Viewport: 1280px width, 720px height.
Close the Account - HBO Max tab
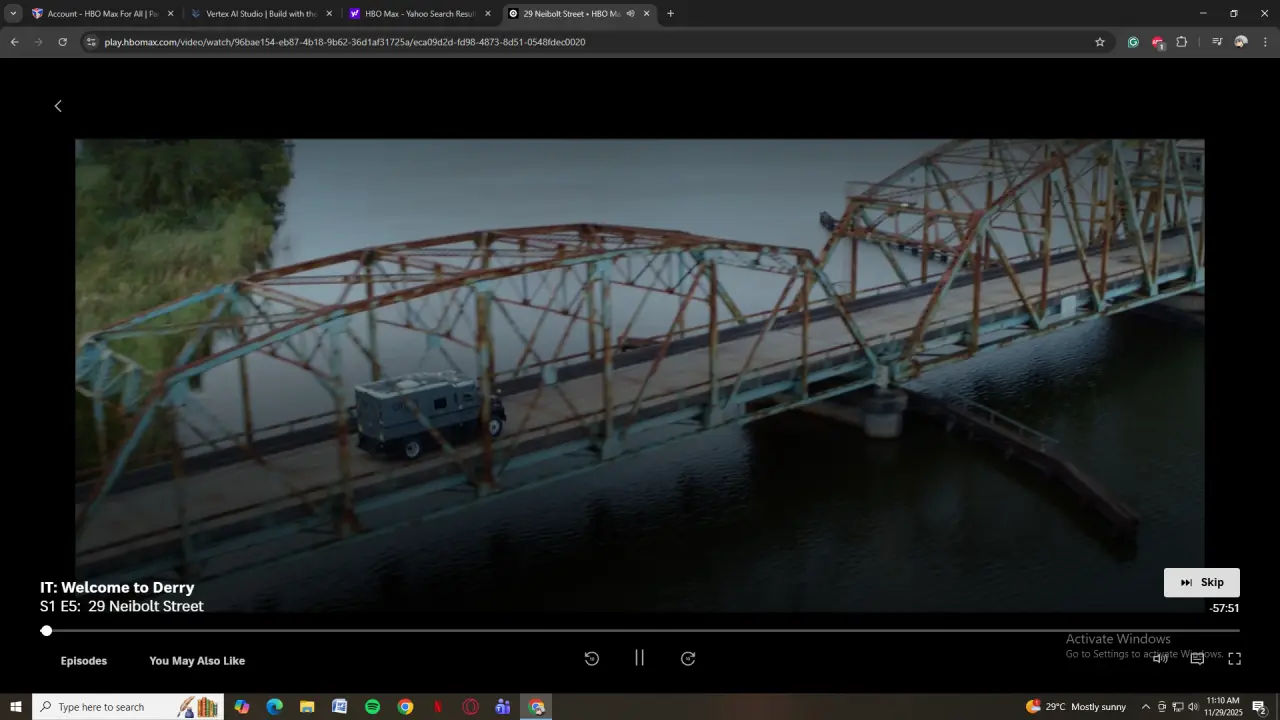tap(170, 14)
